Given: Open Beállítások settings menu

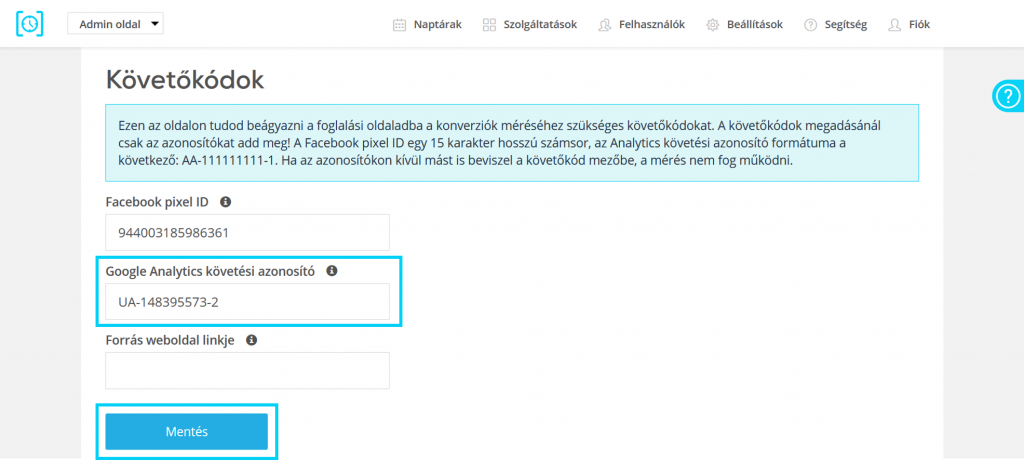Looking at the screenshot, I should (x=744, y=25).
